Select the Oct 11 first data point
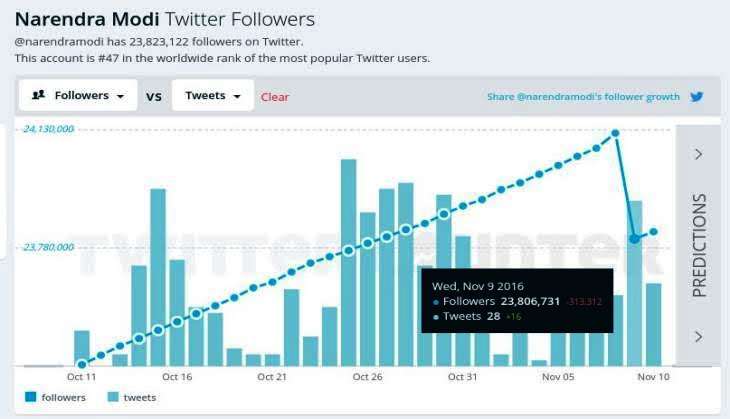The image size is (730, 419). (82, 365)
